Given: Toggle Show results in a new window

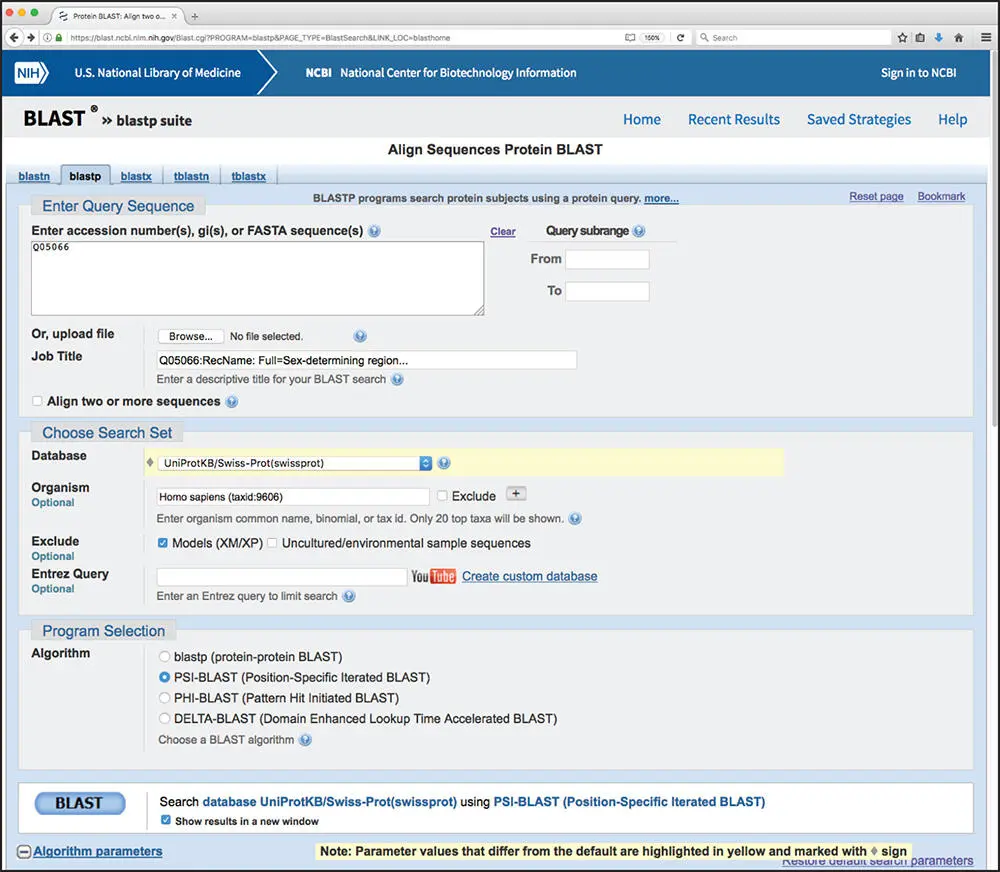Looking at the screenshot, I should pyautogui.click(x=166, y=820).
